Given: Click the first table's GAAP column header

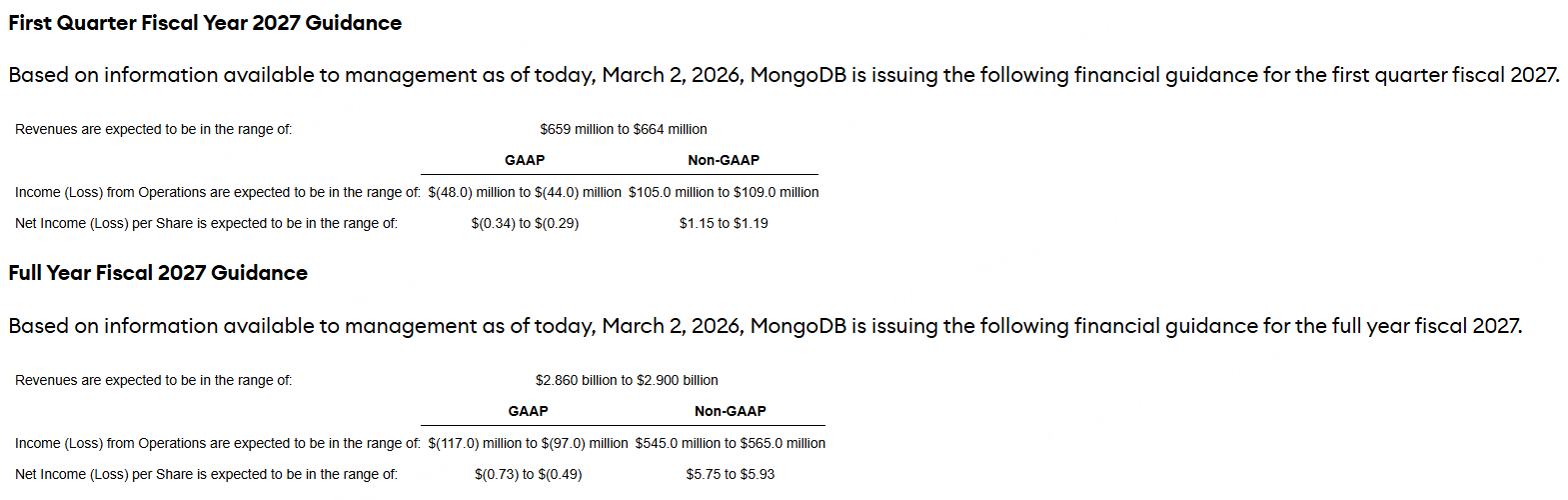Looking at the screenshot, I should pyautogui.click(x=525, y=160).
